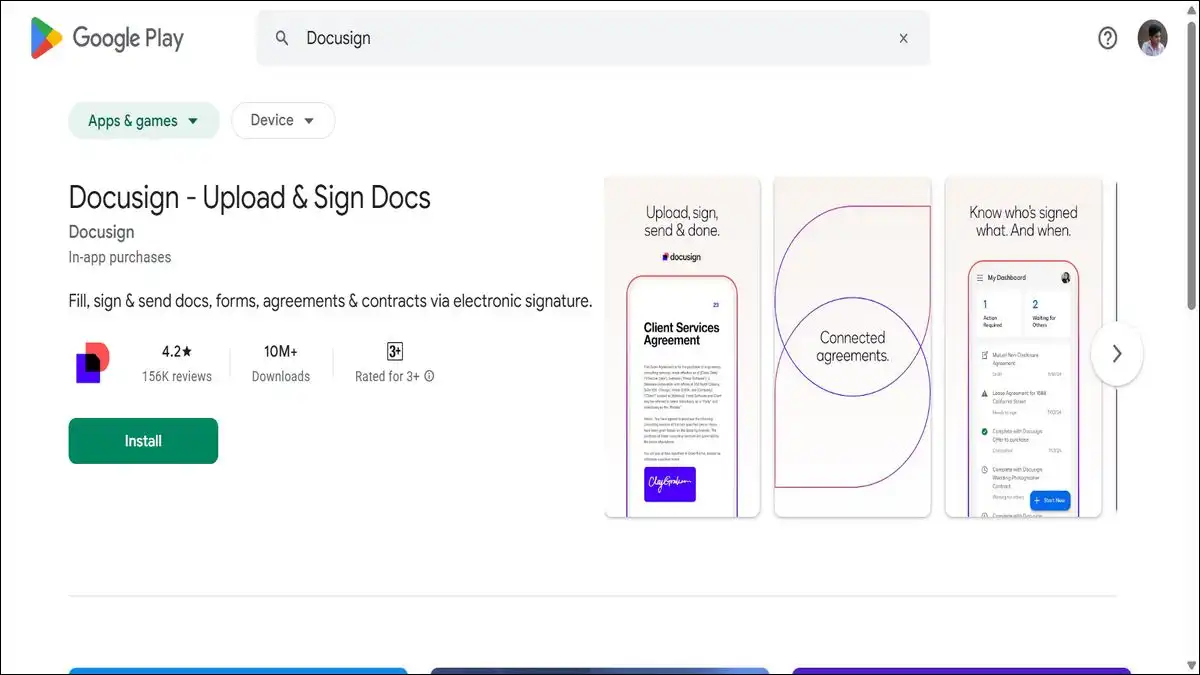
Task: Click the In-app purchases text
Action: point(119,257)
